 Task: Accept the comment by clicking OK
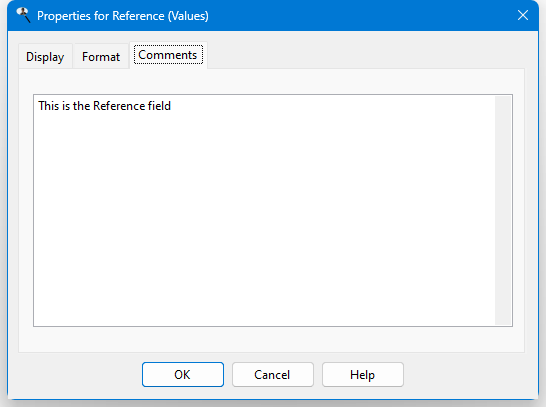click(183, 375)
